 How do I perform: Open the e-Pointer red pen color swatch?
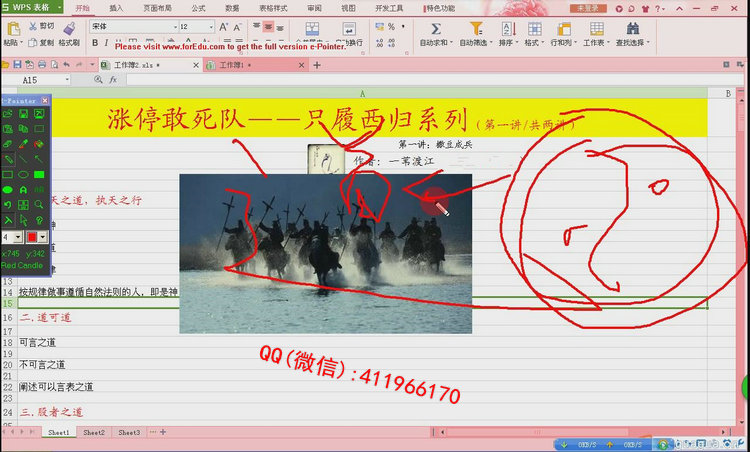point(32,237)
